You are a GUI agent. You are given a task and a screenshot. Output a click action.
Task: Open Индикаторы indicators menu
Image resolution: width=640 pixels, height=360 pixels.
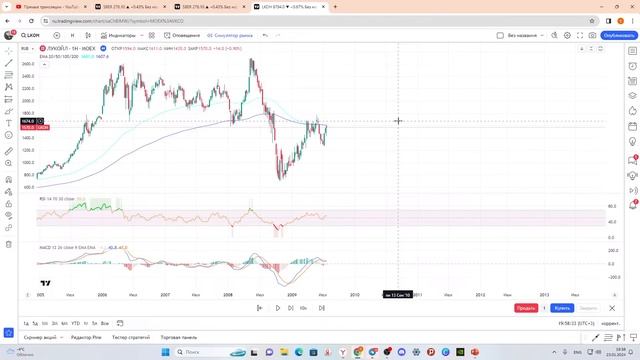pos(118,36)
